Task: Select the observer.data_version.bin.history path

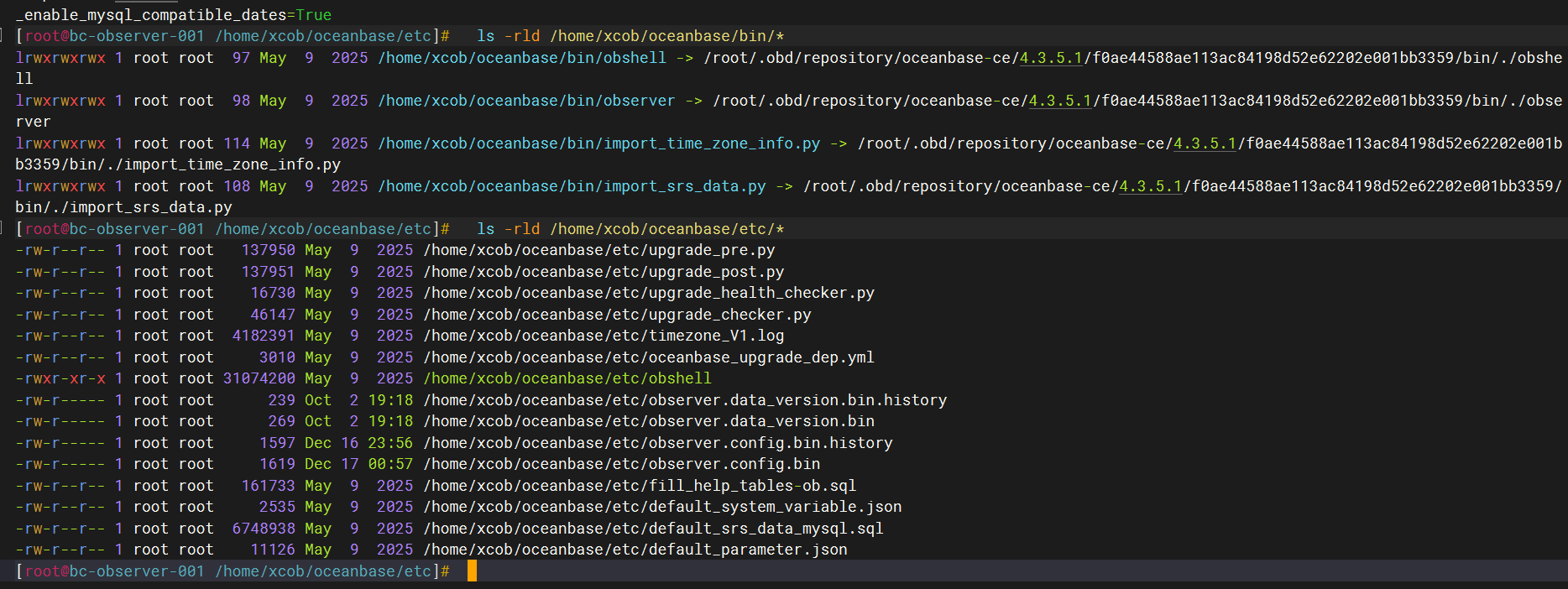Action: tap(685, 400)
